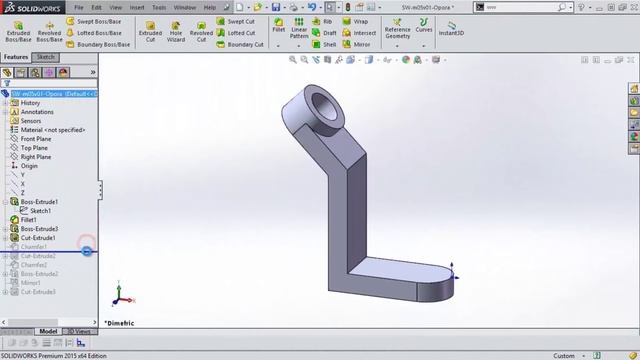Open the View menu
This screenshot has height=360, width=640.
coord(116,7)
